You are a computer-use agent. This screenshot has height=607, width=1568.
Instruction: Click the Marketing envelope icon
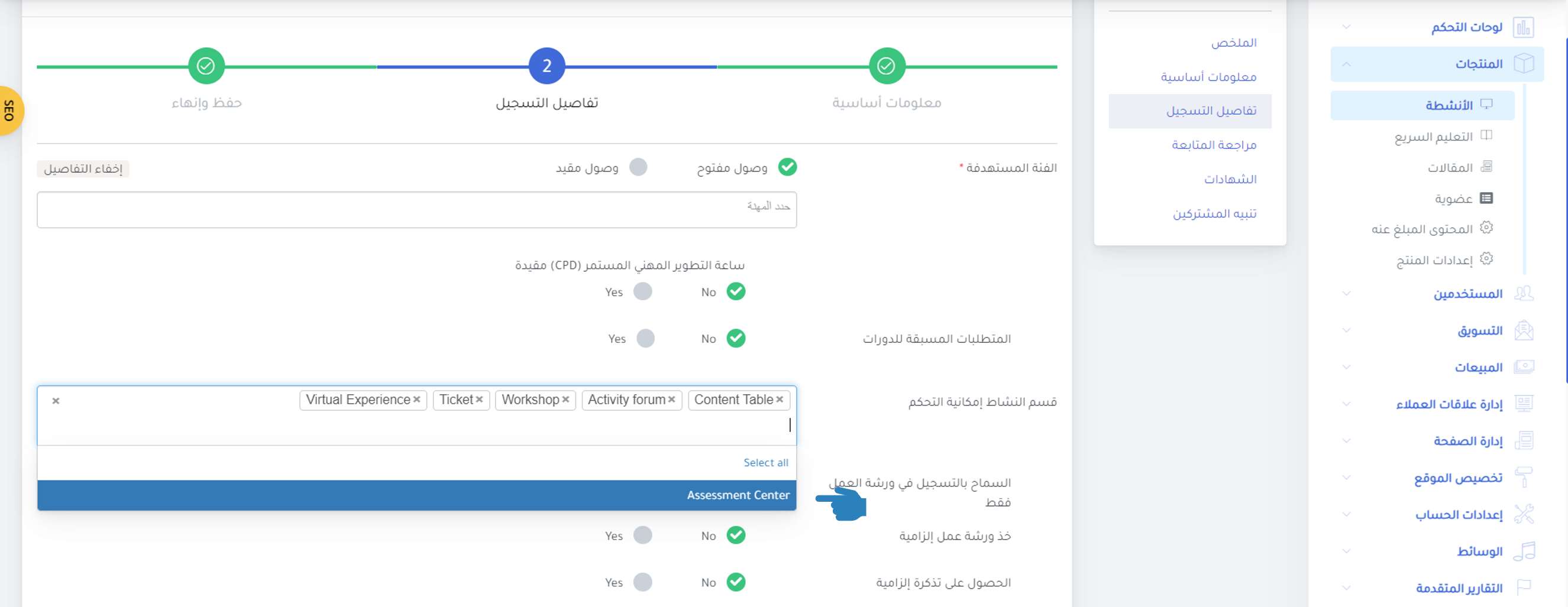click(1523, 331)
